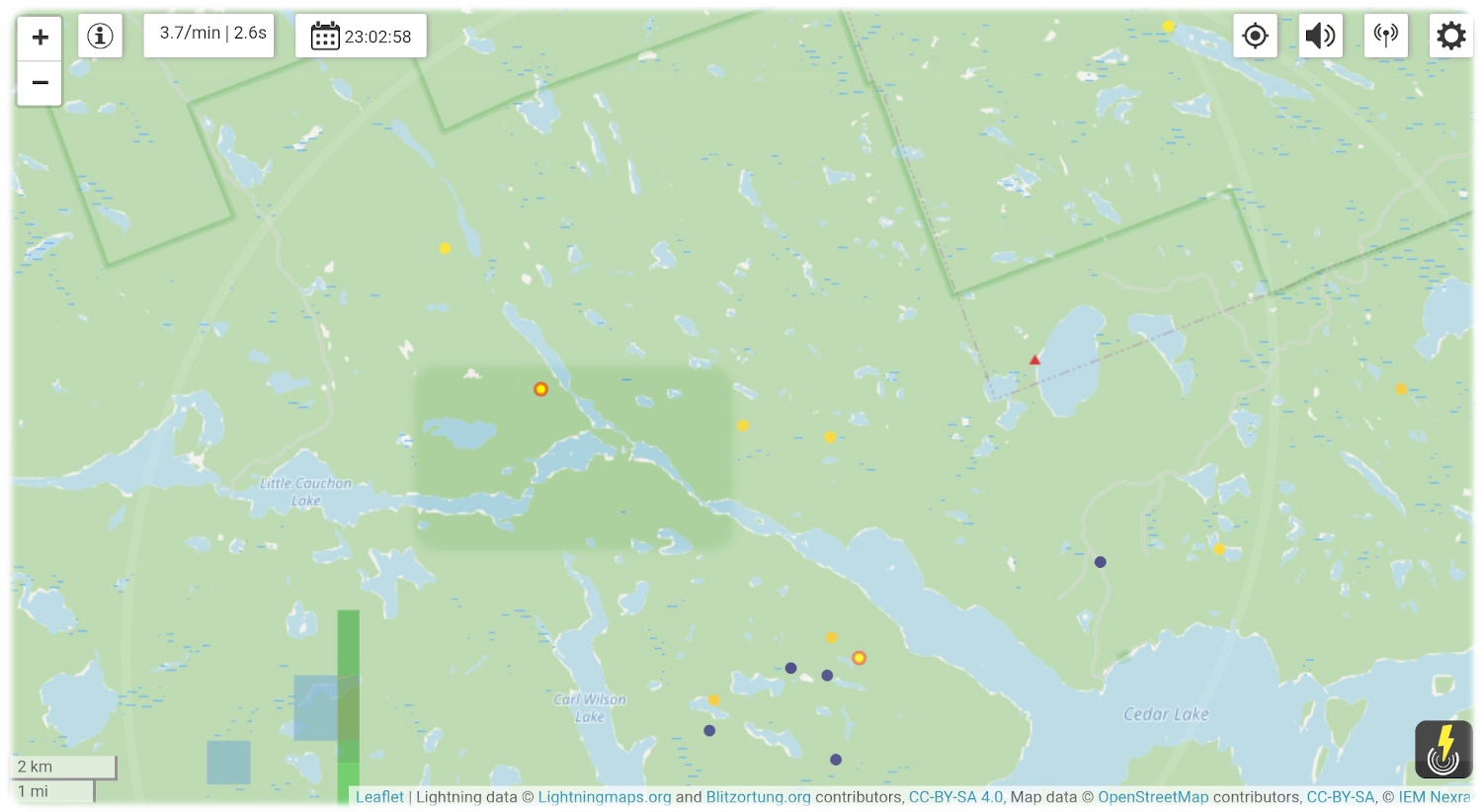Click the red triangle station marker
This screenshot has width=1482, height=812.
pyautogui.click(x=1034, y=361)
